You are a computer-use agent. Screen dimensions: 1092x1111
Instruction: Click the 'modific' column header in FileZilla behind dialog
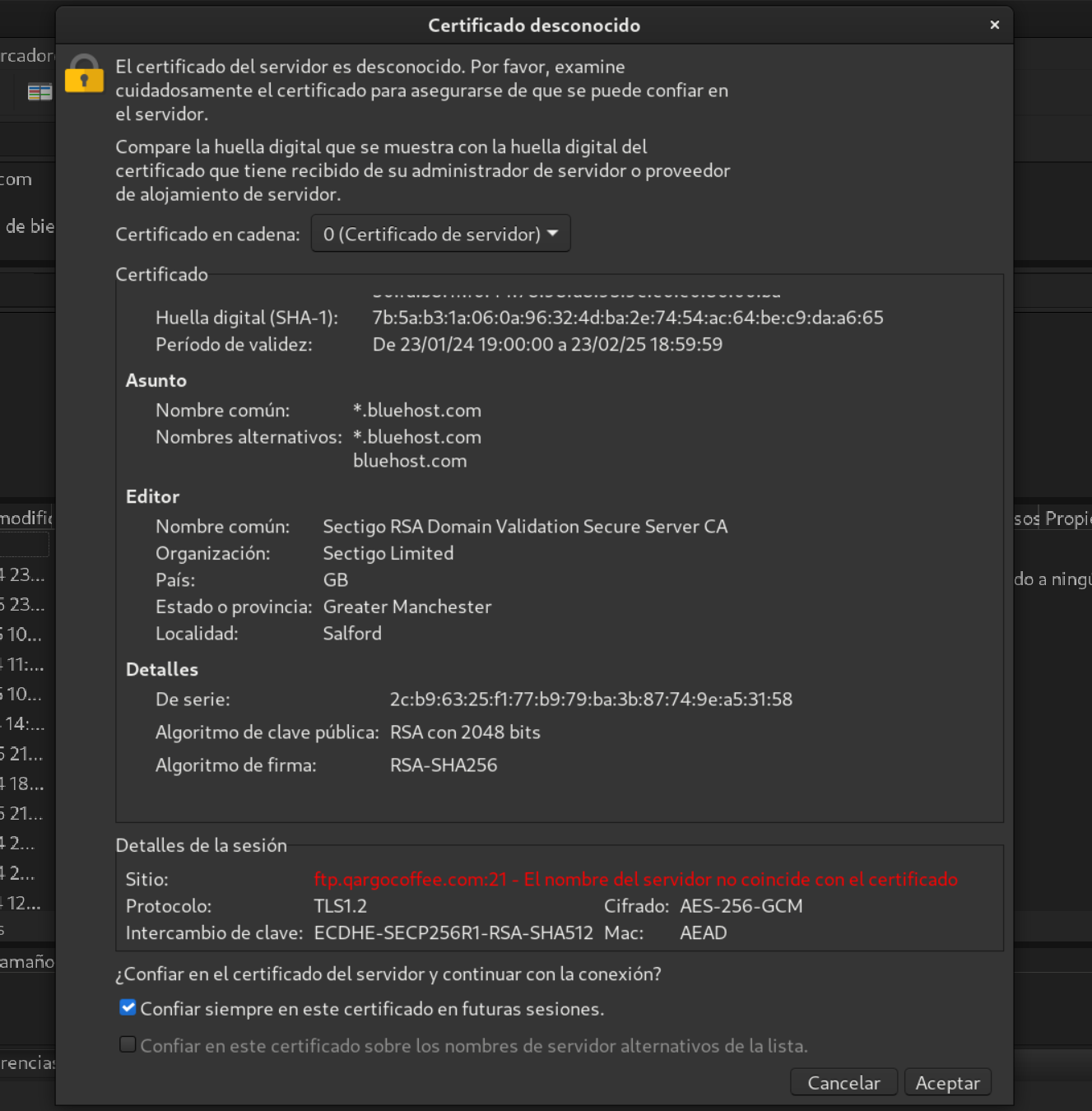26,518
